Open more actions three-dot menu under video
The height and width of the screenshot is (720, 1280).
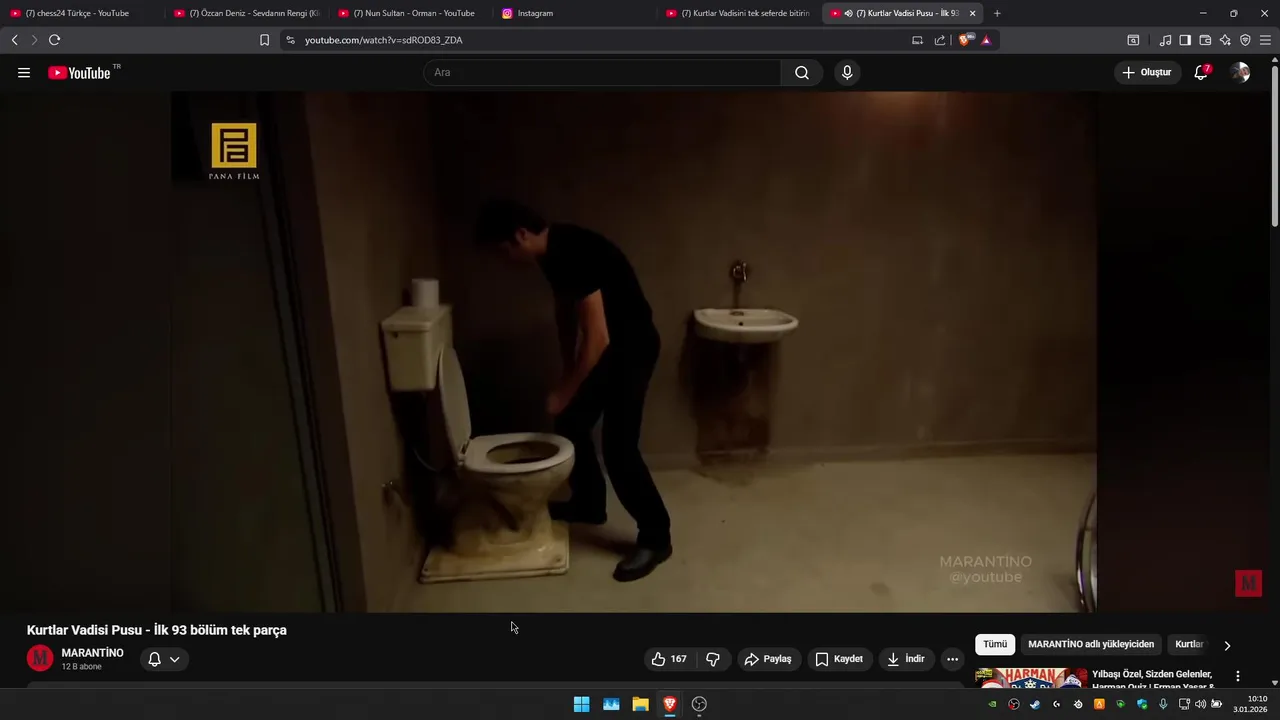[x=952, y=659]
